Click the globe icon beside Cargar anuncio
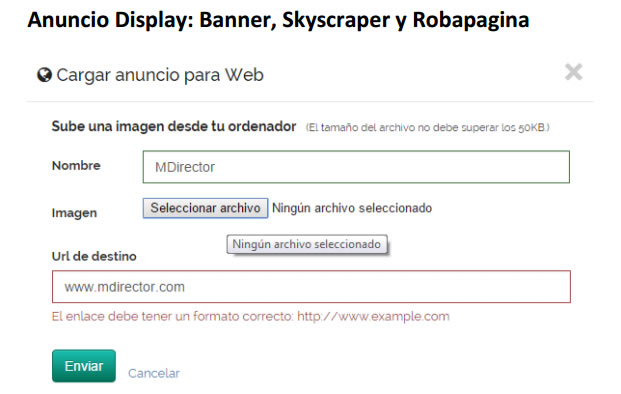This screenshot has height=394, width=621. click(44, 75)
